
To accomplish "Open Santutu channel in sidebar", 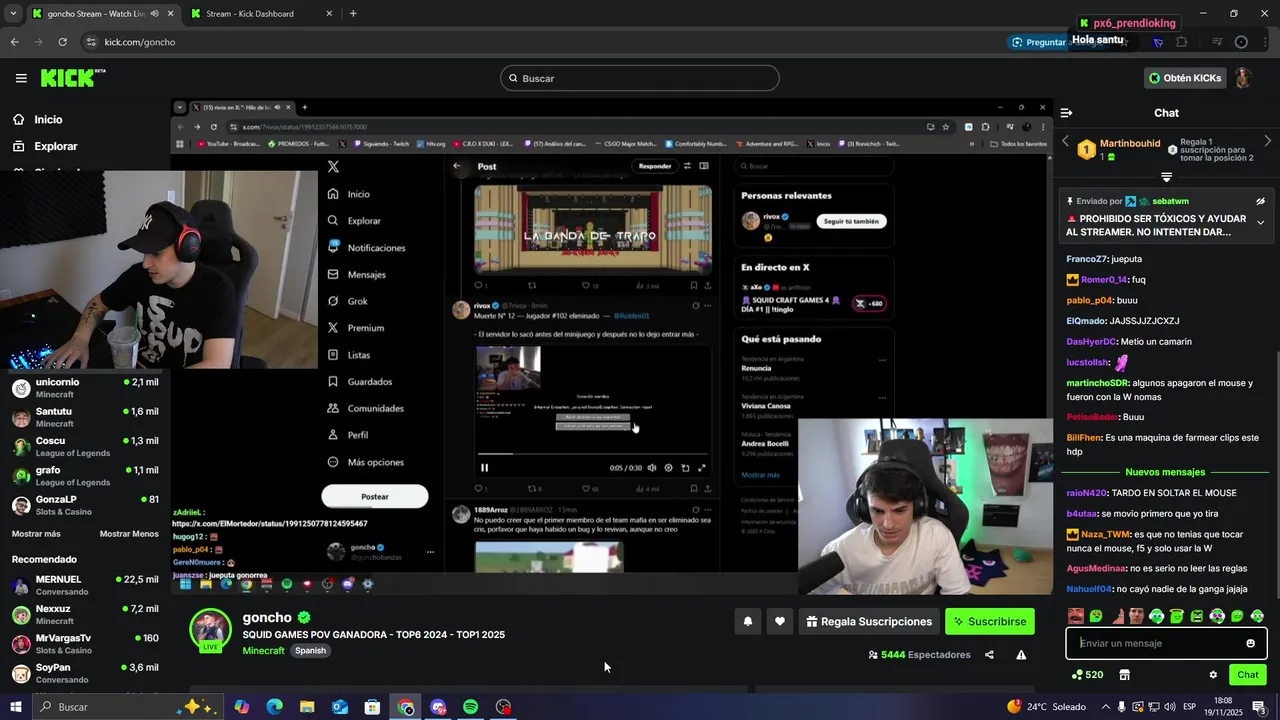I will coord(85,417).
